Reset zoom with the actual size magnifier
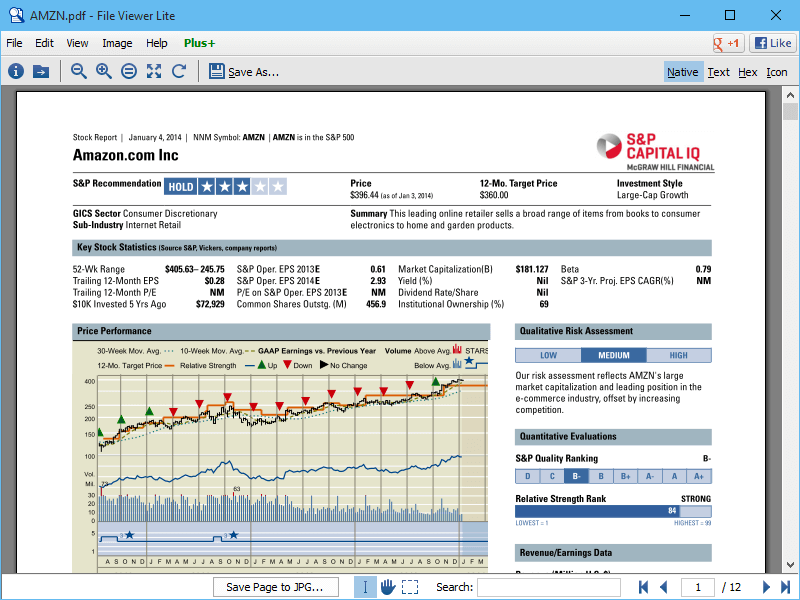The image size is (800, 600). tap(129, 71)
